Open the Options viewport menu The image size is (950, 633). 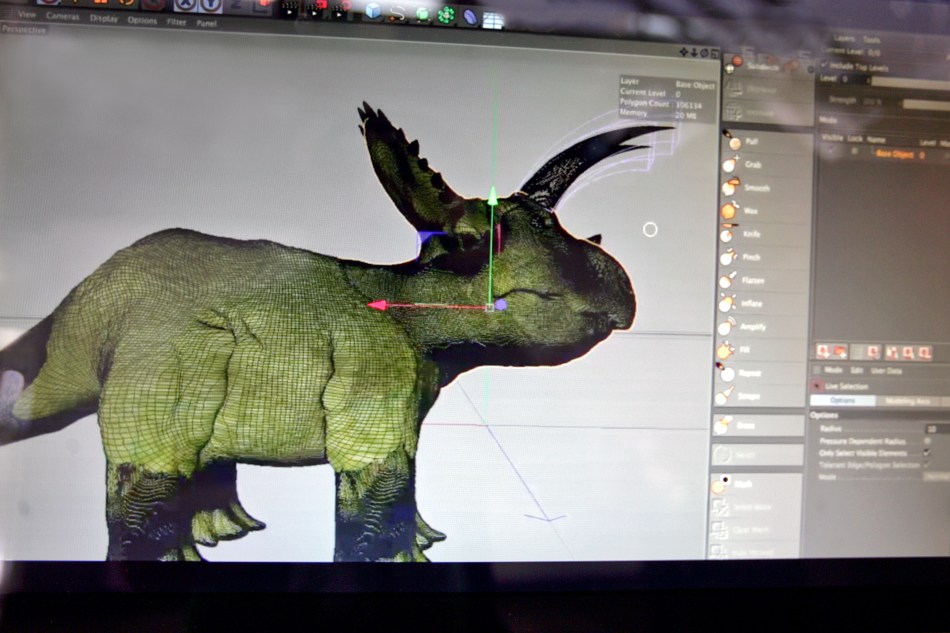[141, 20]
